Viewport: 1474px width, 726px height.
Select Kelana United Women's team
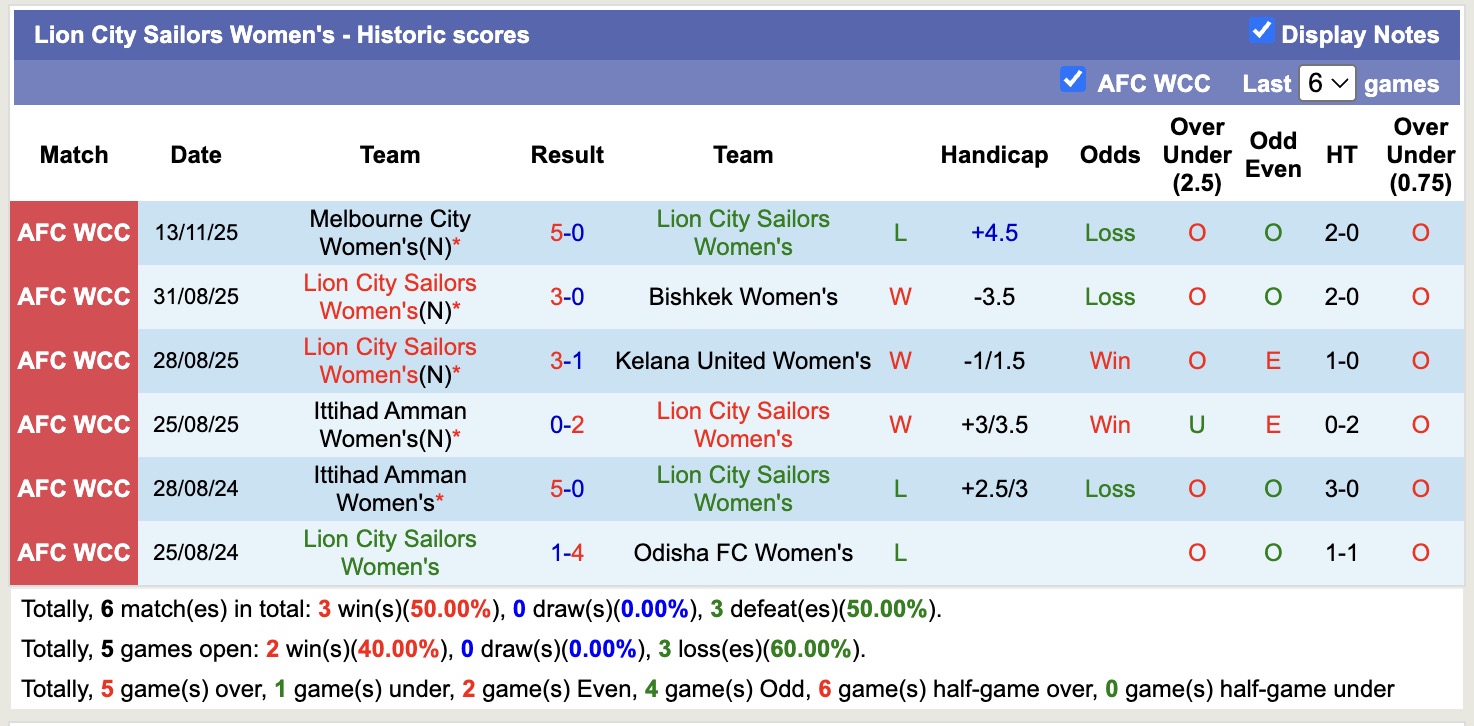[743, 361]
